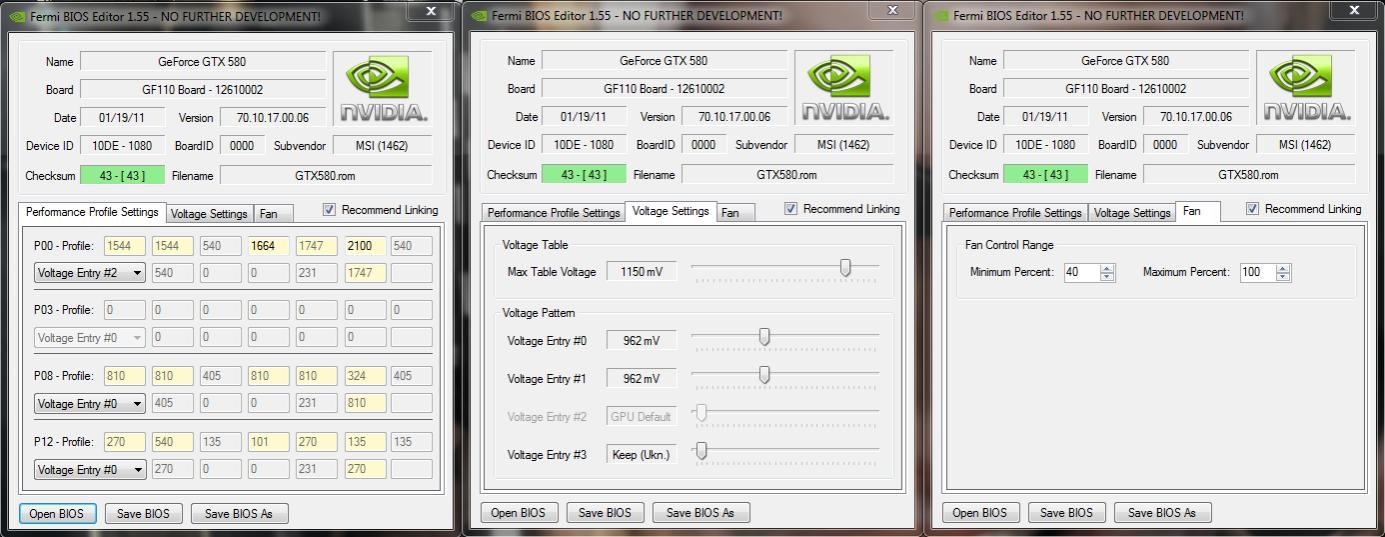
Task: Click the Voltage Entry #3 slider handle
Action: coord(702,451)
